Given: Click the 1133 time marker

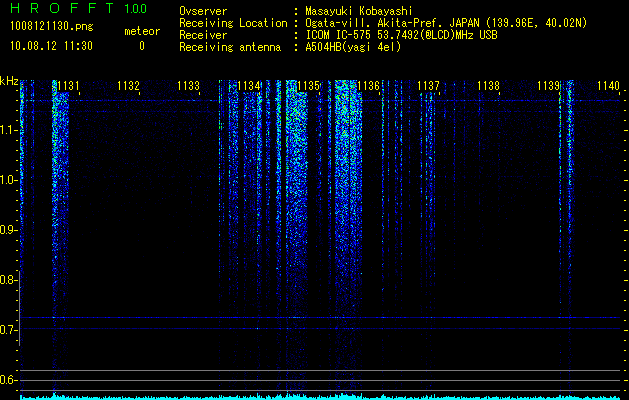Looking at the screenshot, I should [x=189, y=86].
